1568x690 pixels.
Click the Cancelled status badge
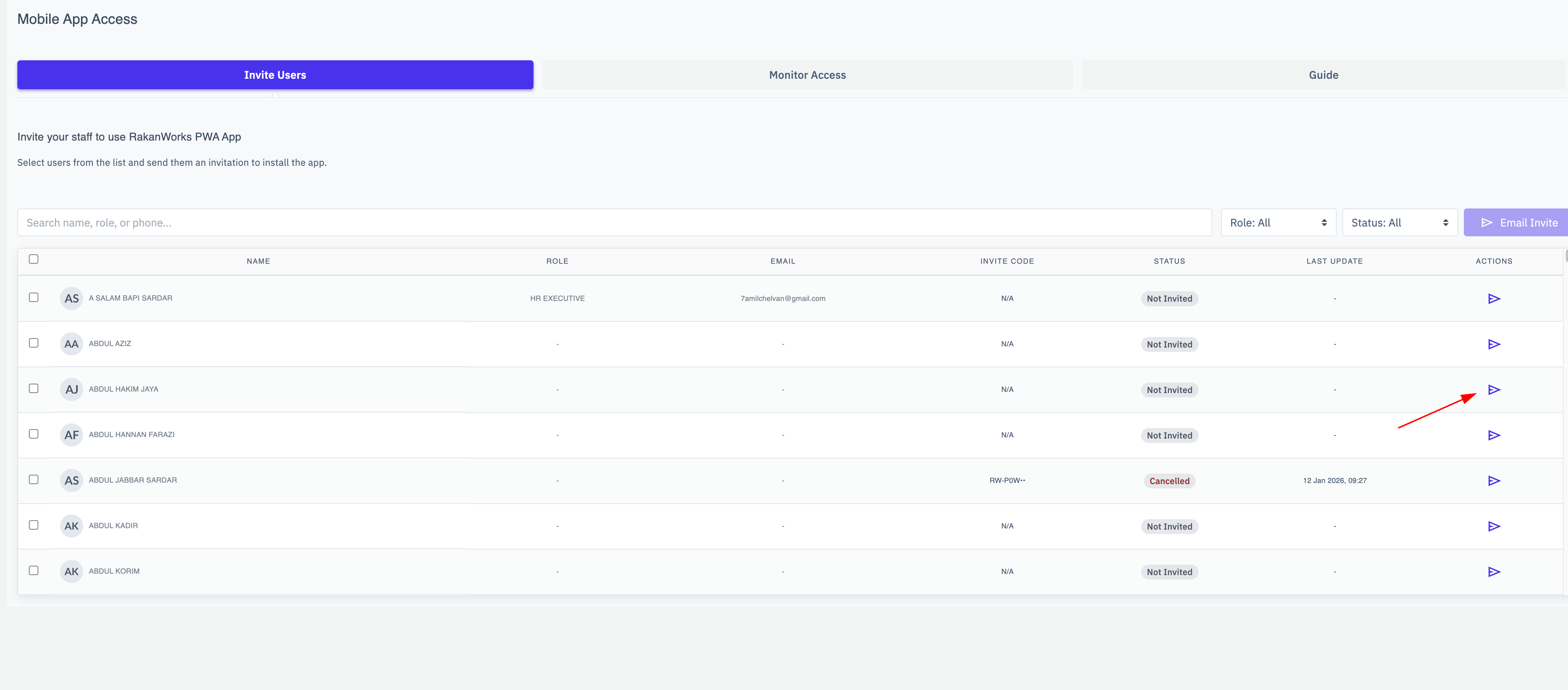click(x=1169, y=481)
